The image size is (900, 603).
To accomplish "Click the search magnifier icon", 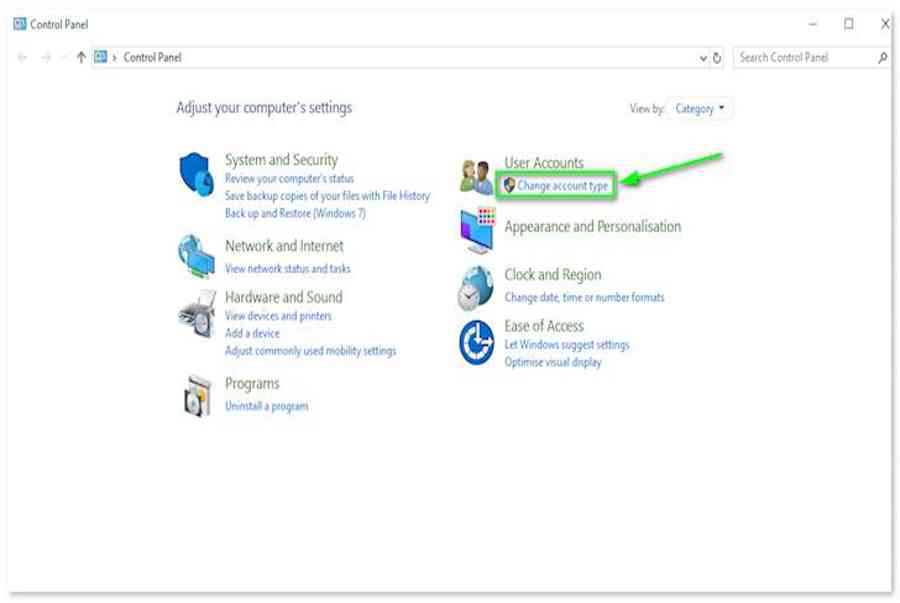I will [x=882, y=57].
